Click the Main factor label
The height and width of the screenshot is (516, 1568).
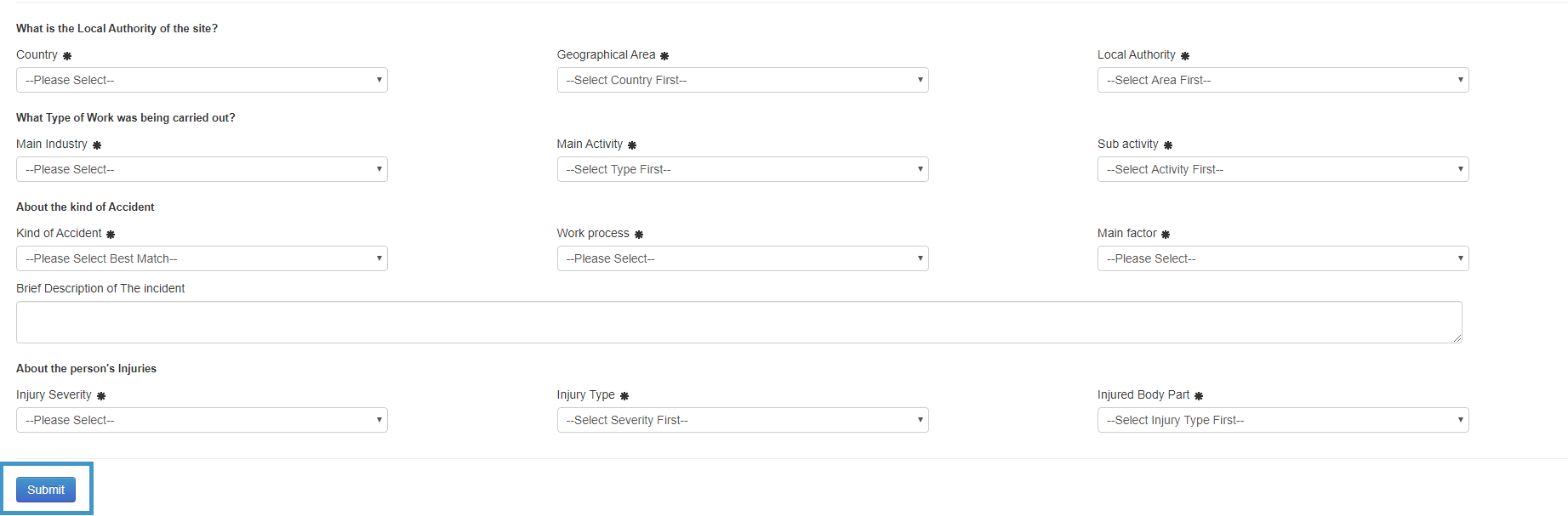coord(1126,233)
